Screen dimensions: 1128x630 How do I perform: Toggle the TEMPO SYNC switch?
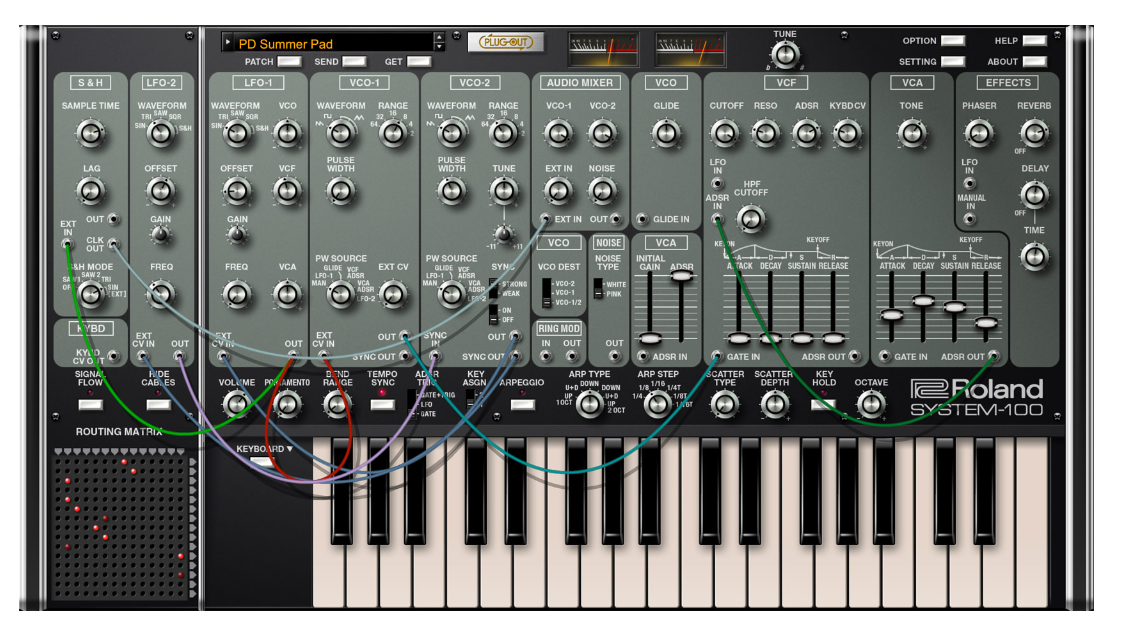tap(382, 404)
